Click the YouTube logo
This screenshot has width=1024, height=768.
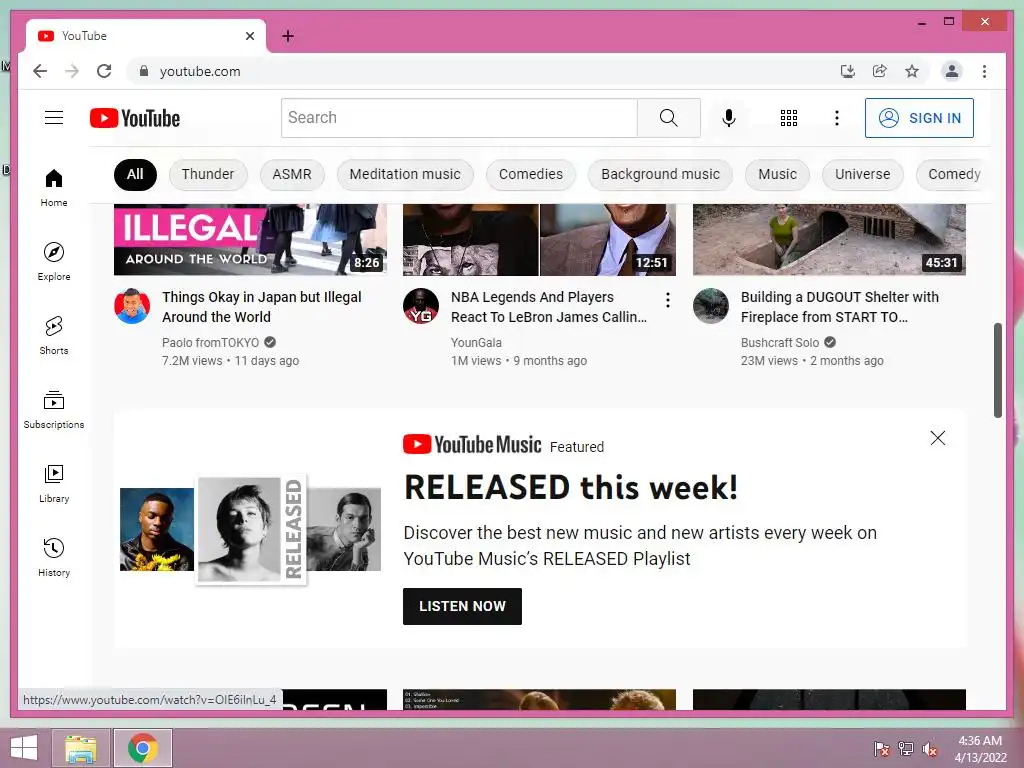point(135,118)
